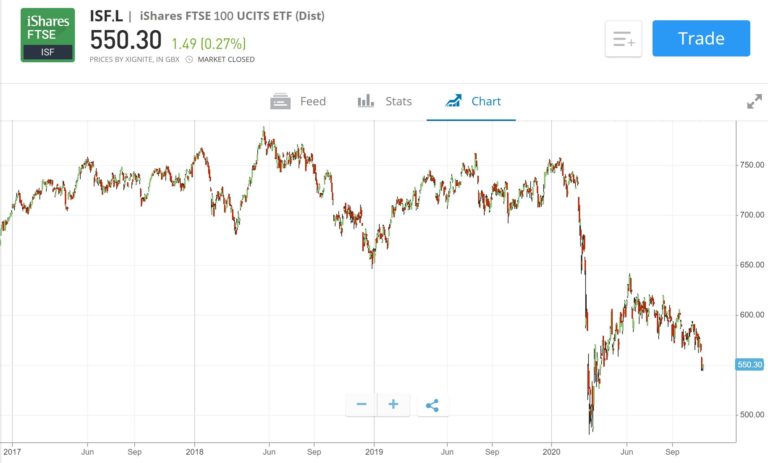Click the 2020 marker on time axis

click(552, 452)
